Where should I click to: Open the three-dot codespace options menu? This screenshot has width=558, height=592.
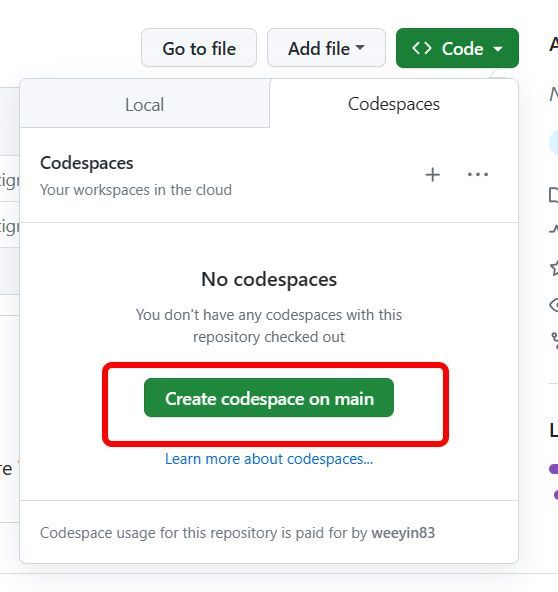click(x=478, y=174)
